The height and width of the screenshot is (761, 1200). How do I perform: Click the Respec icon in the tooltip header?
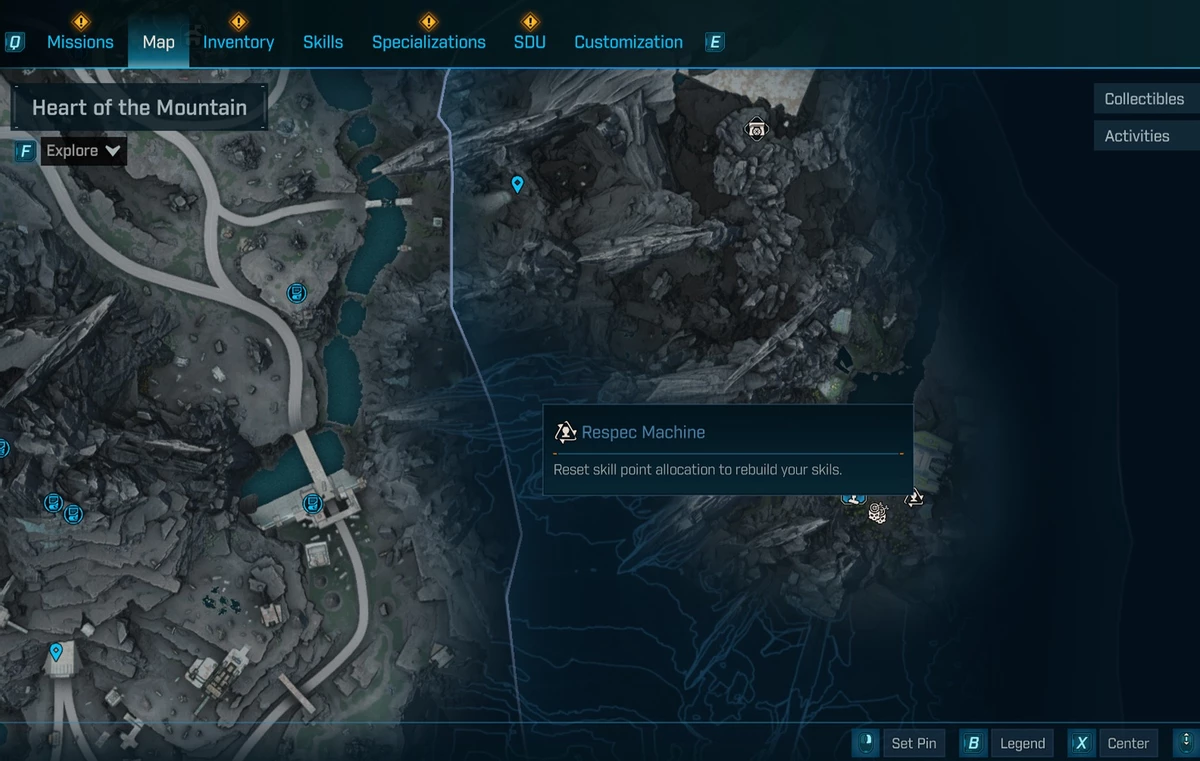point(566,432)
